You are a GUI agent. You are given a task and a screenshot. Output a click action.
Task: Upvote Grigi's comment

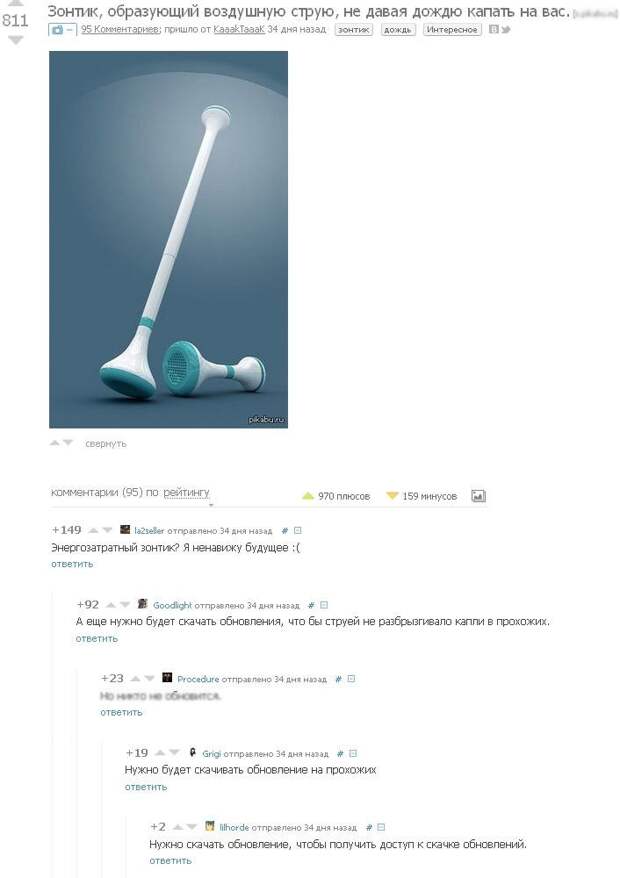tap(160, 753)
